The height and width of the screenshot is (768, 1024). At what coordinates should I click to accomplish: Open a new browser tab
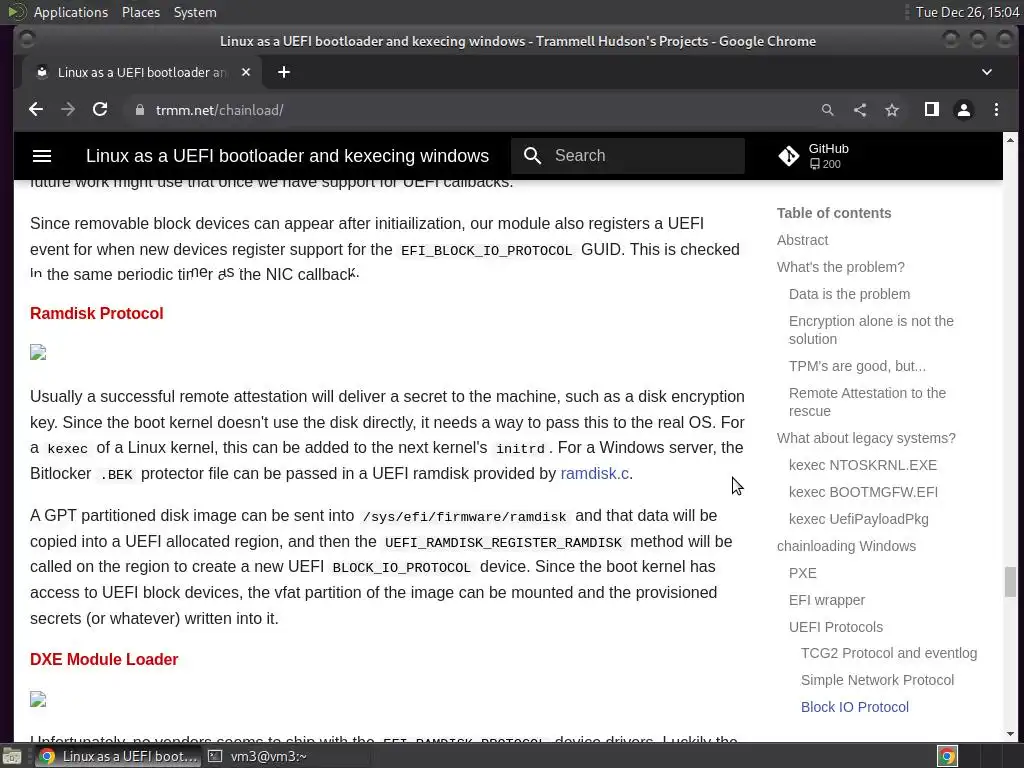pyautogui.click(x=284, y=72)
